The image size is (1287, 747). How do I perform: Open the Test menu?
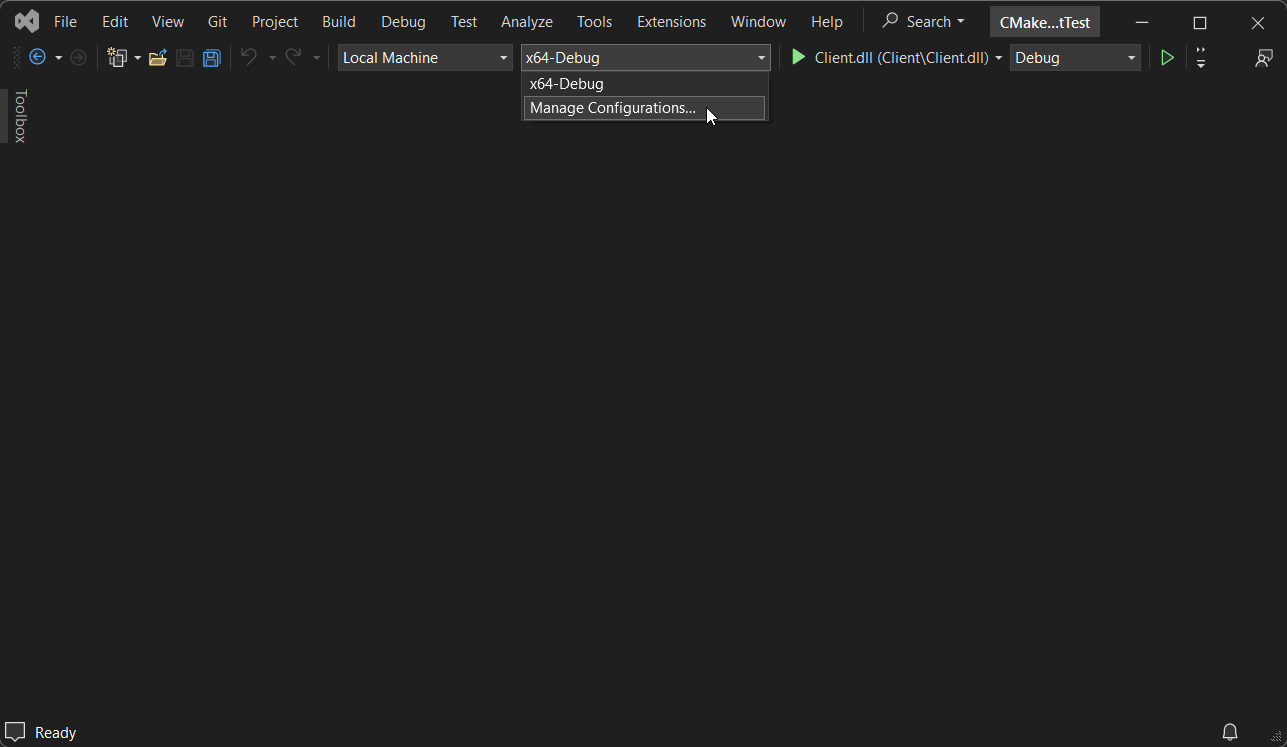(x=464, y=21)
